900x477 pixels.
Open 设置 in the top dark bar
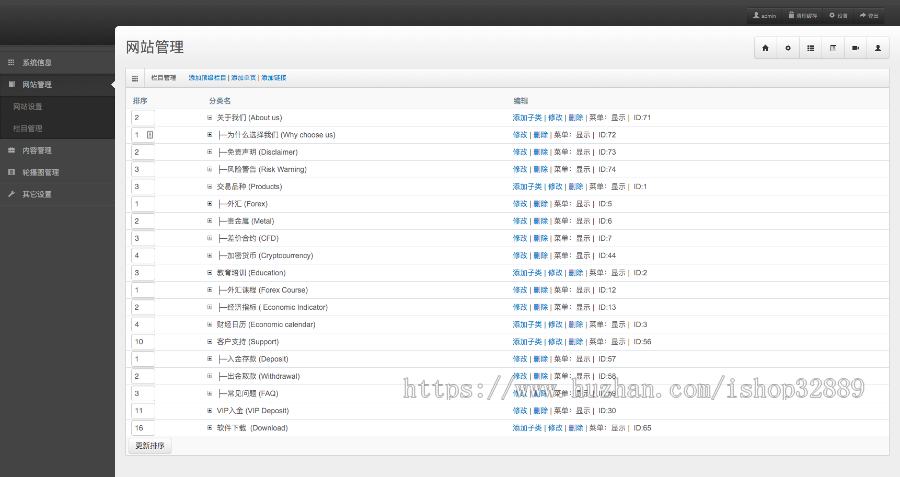pyautogui.click(x=838, y=15)
